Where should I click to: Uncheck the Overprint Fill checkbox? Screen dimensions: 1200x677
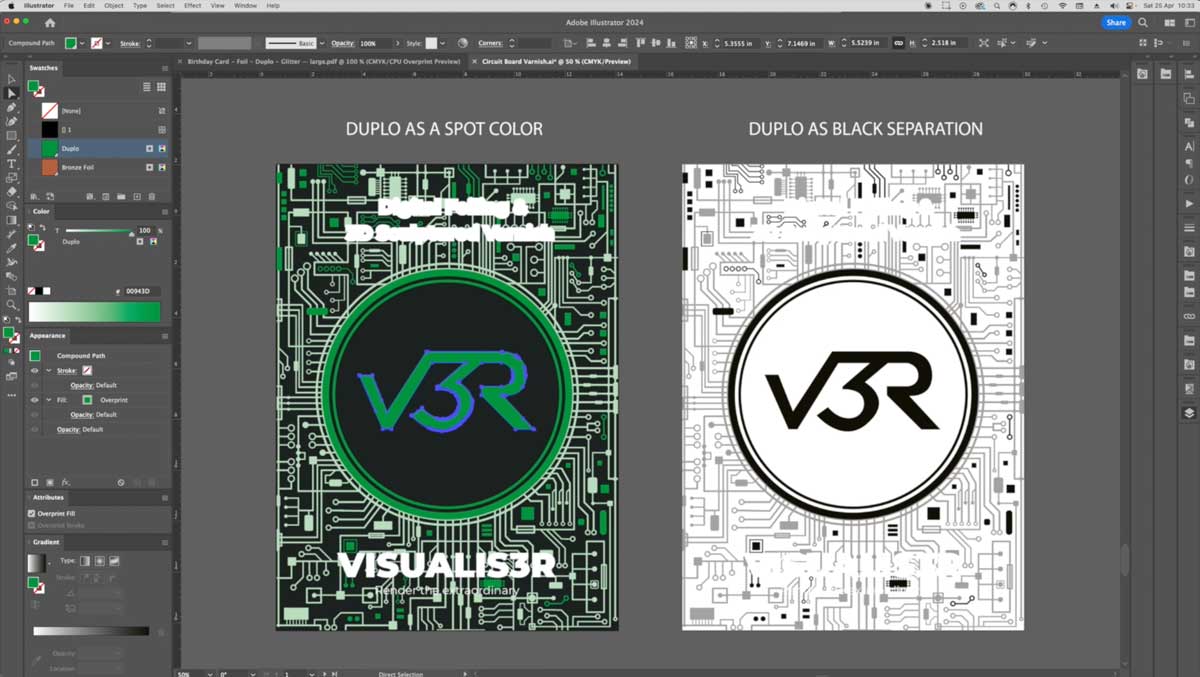point(32,513)
